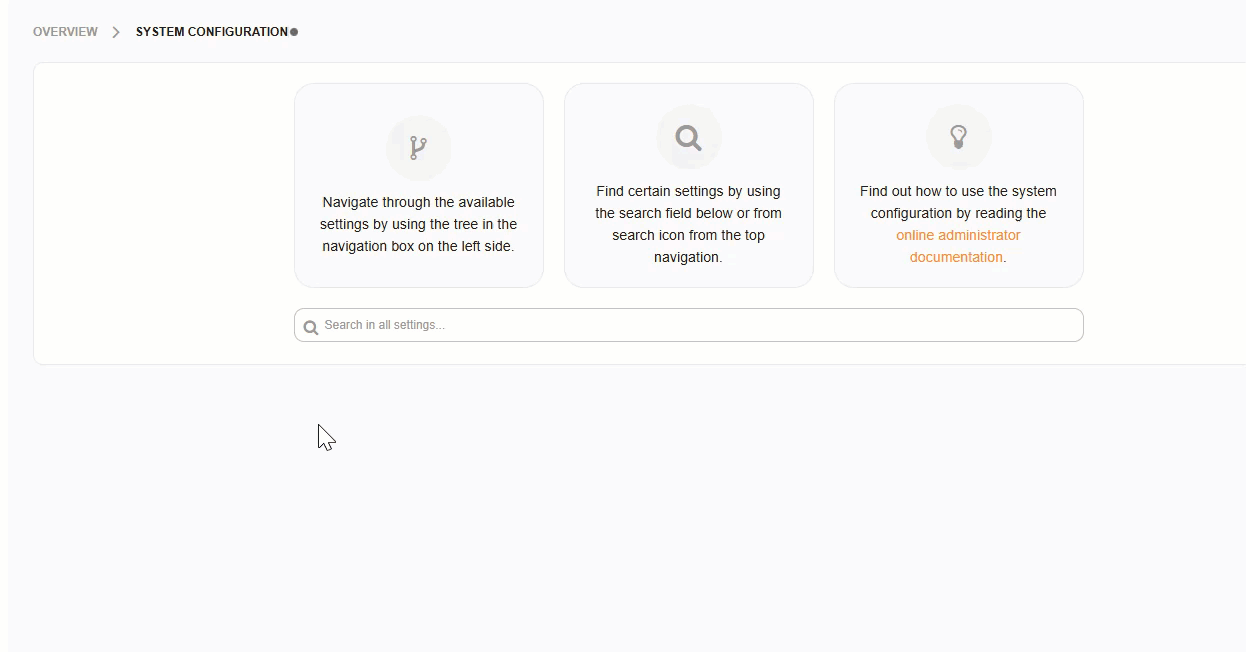
Task: Click 'configuration by reading the' text line
Action: pos(958,213)
